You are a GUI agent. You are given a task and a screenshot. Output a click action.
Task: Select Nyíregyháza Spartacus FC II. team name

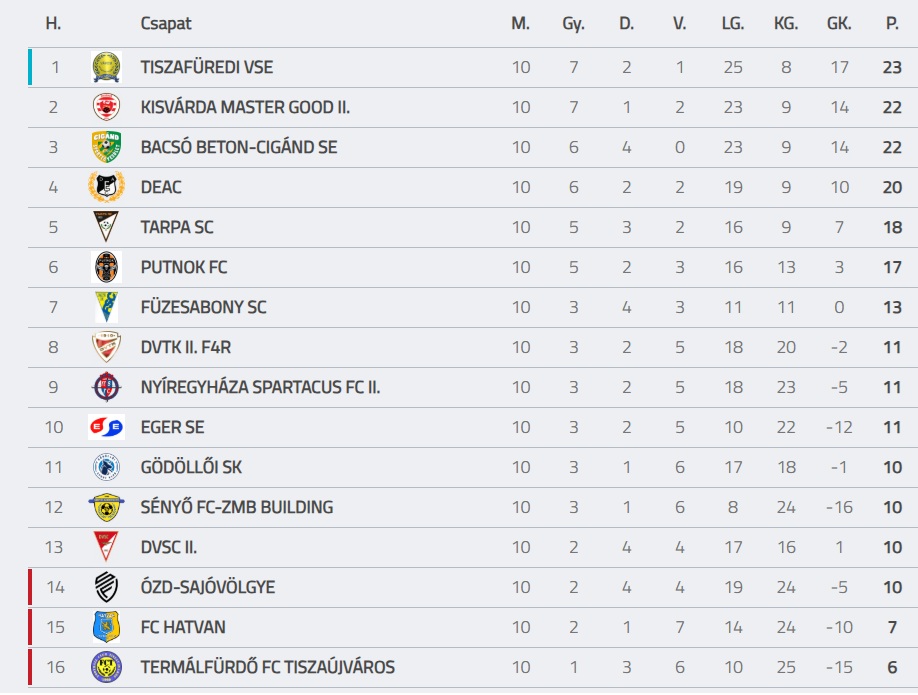[260, 388]
